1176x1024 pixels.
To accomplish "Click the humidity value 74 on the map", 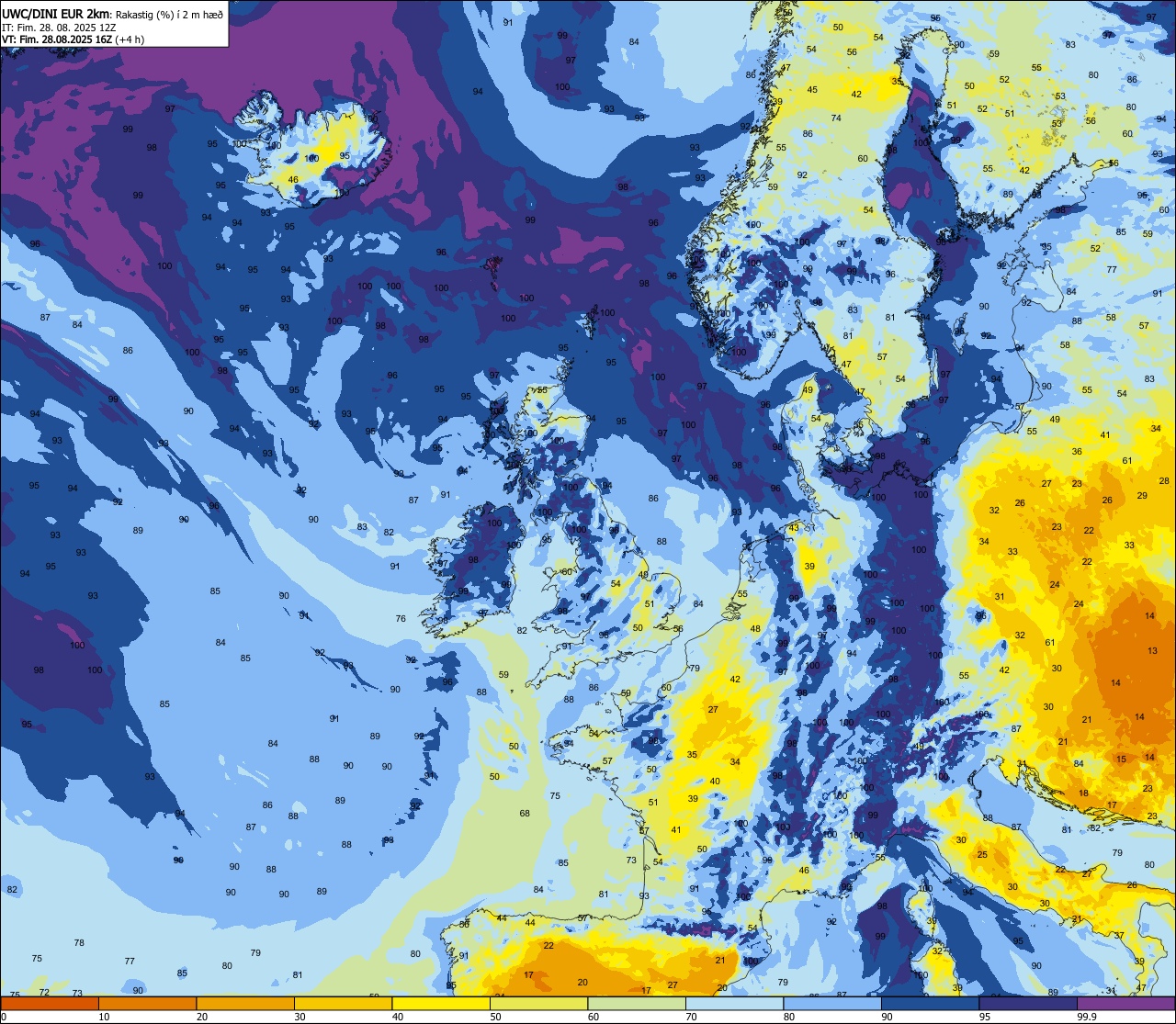I will tap(836, 118).
